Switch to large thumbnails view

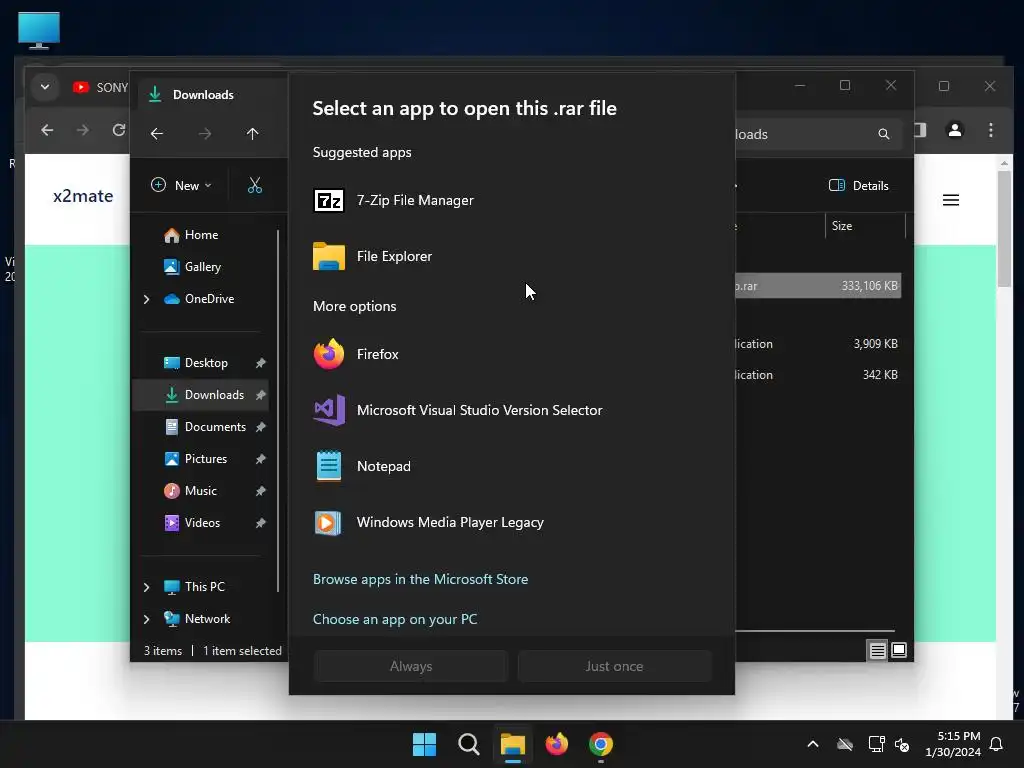point(899,650)
